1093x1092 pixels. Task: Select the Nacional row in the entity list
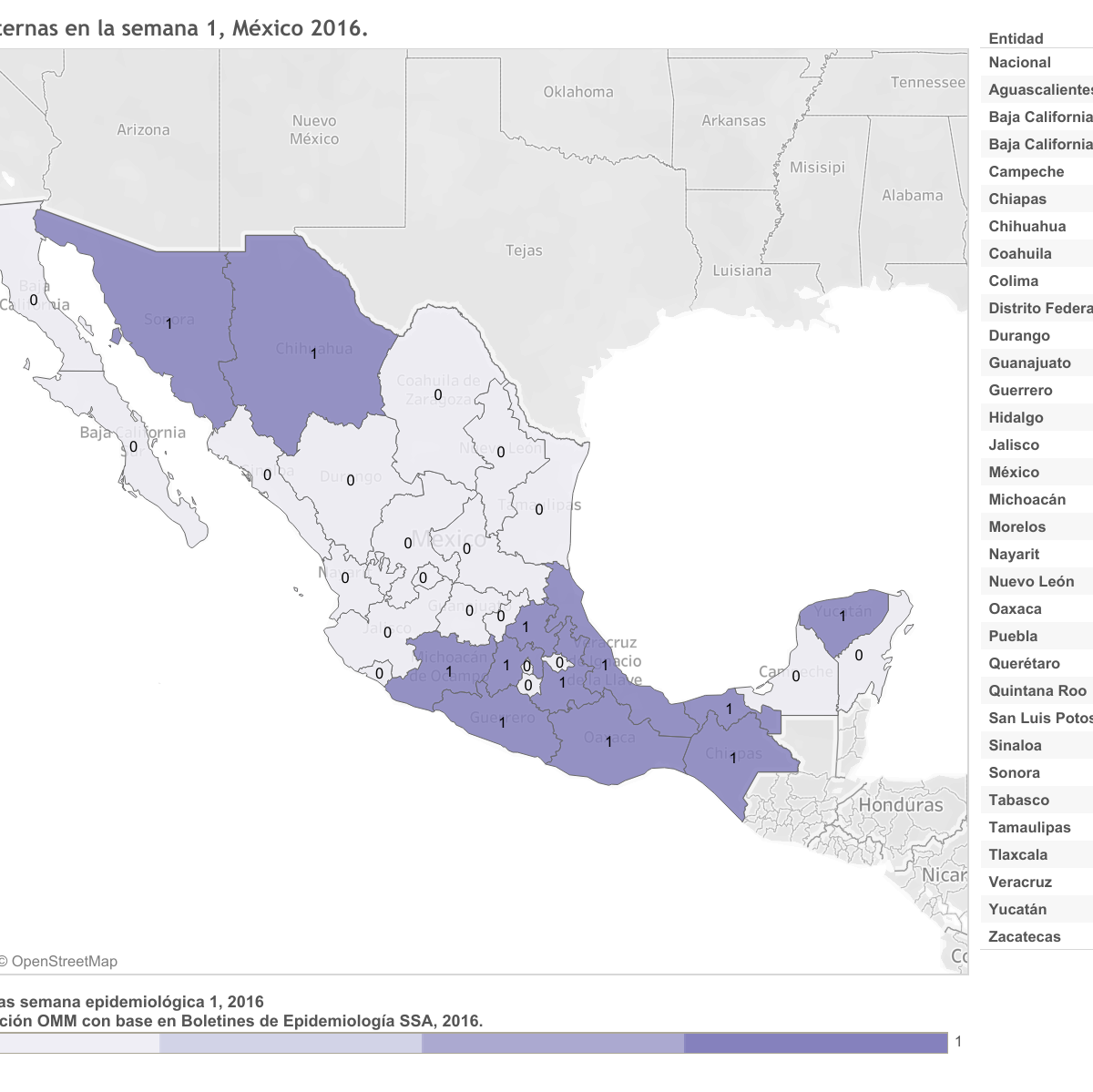1020,63
